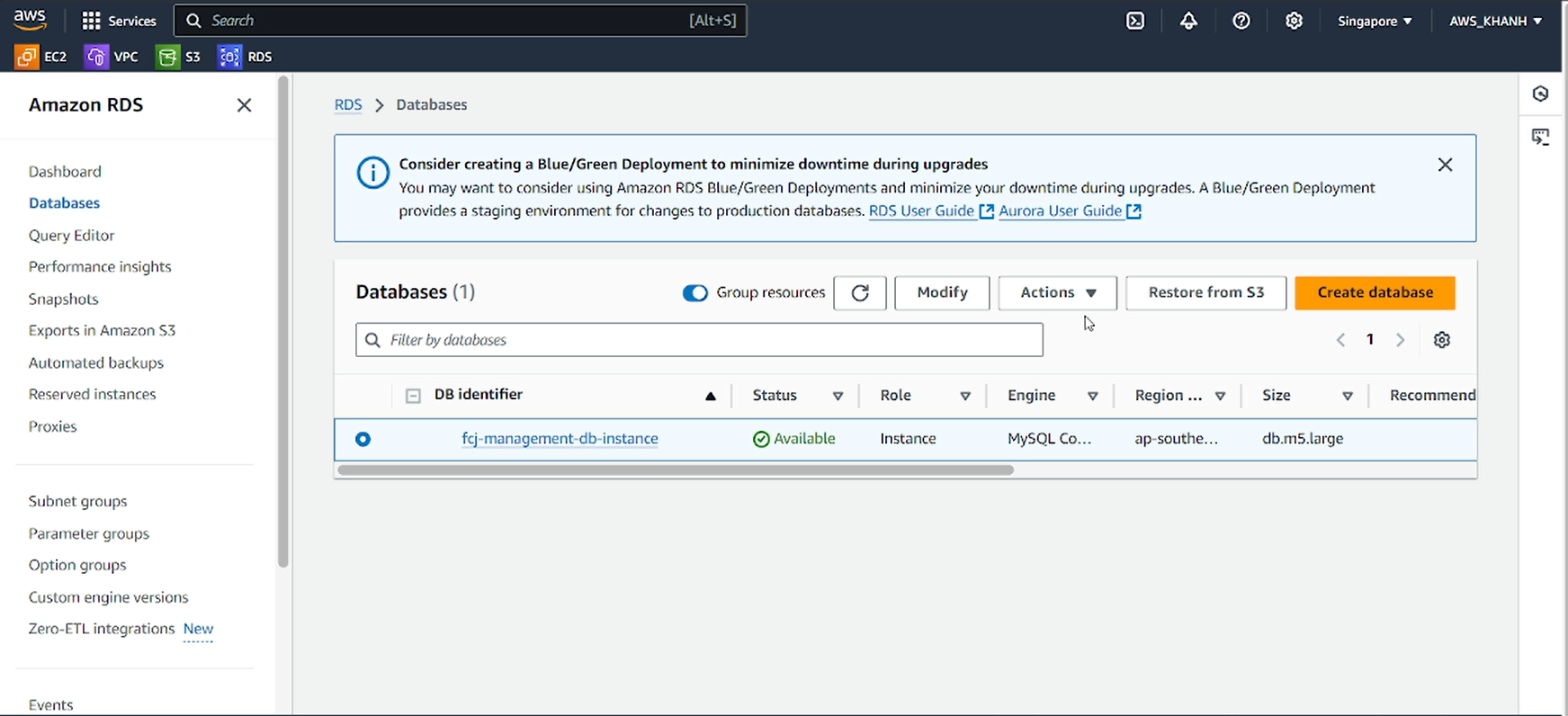Sort by DB identifier ascending arrow
1568x716 pixels.
[711, 396]
